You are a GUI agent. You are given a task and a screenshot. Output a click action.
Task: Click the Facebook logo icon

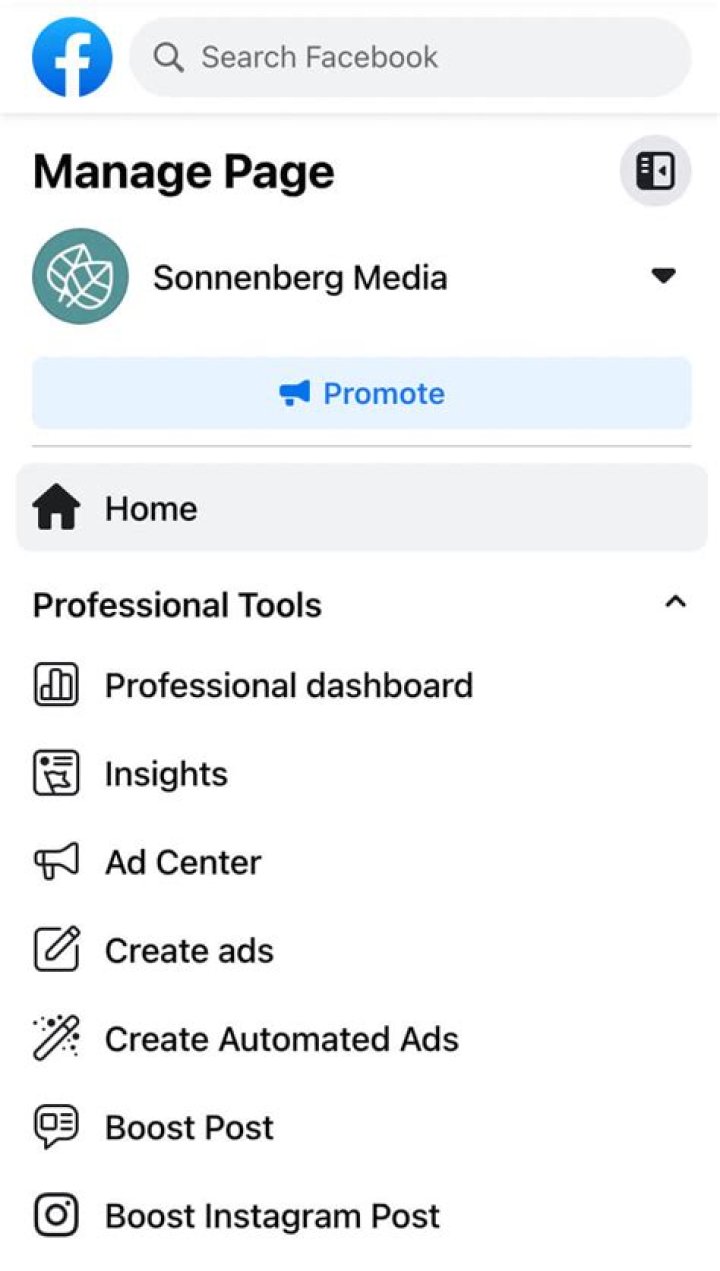tap(72, 57)
